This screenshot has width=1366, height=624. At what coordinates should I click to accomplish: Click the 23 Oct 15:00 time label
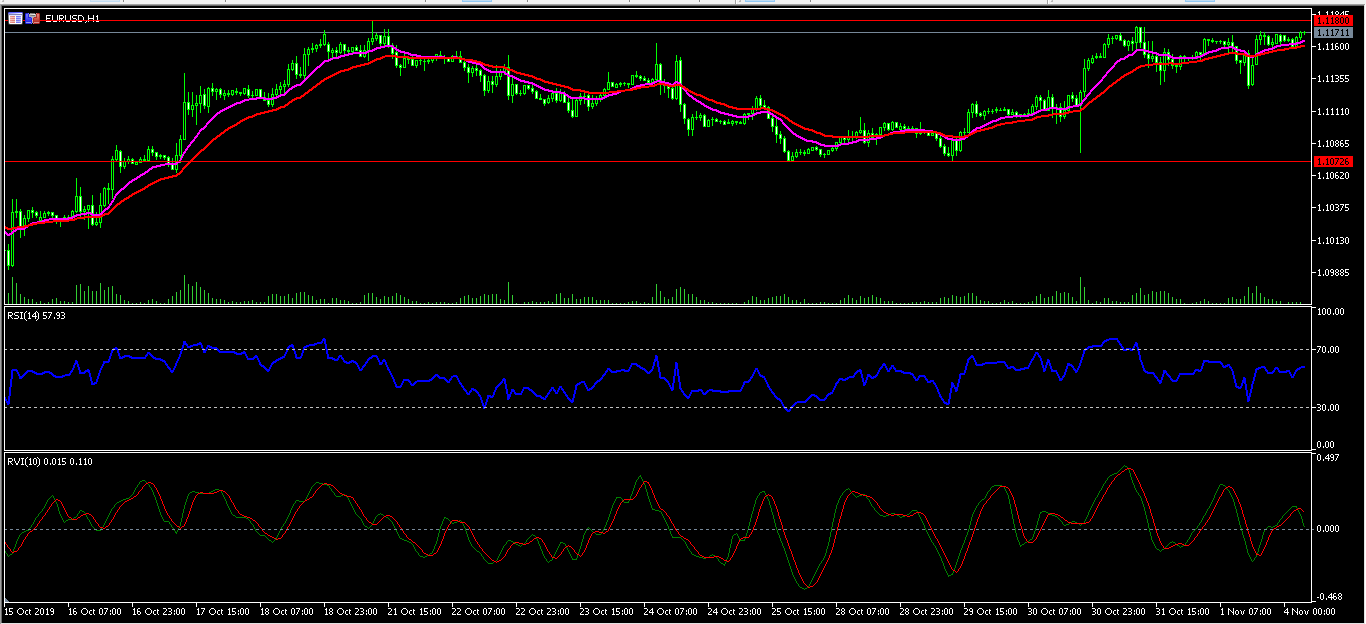coord(606,610)
